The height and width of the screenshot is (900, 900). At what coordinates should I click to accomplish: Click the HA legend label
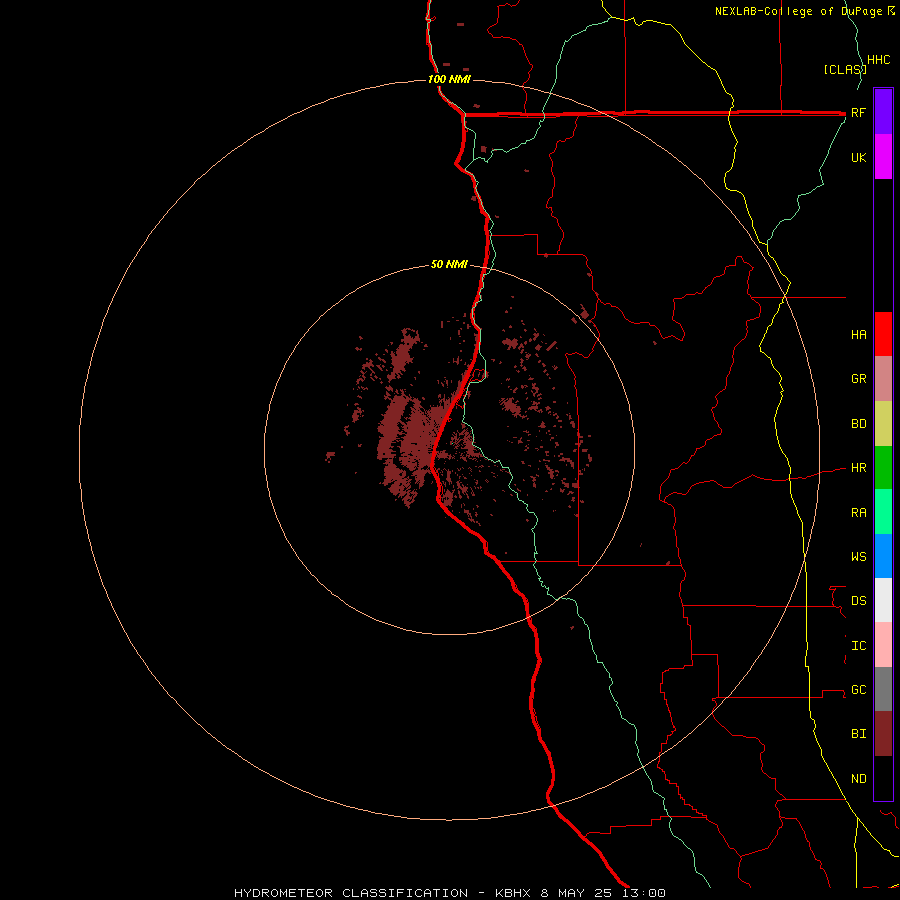coord(859,334)
